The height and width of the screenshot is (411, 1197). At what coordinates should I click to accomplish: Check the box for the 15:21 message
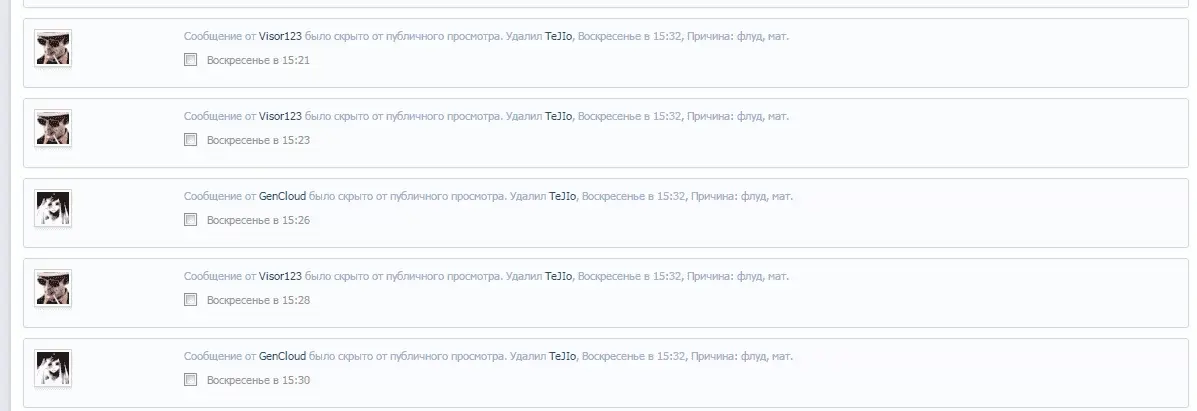click(x=191, y=60)
